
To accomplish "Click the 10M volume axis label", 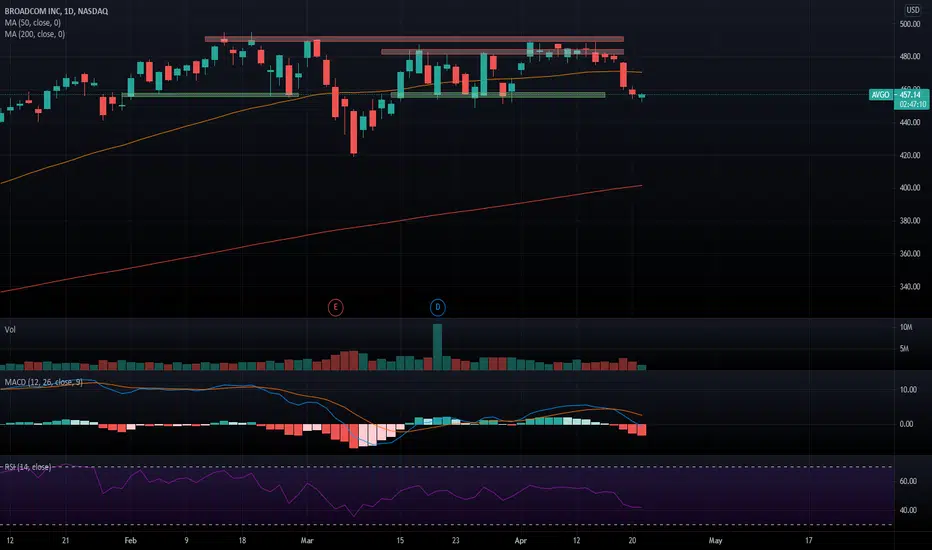I will (906, 327).
